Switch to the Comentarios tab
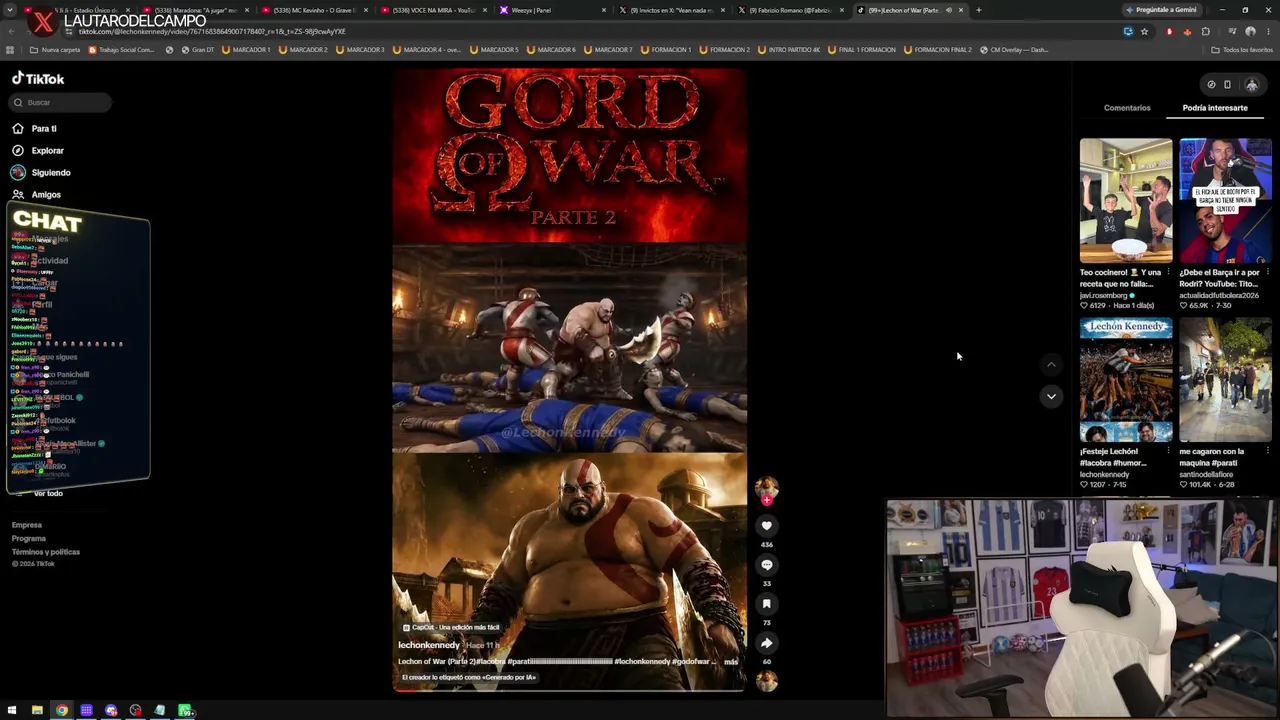Viewport: 1280px width, 720px height. [x=1127, y=108]
